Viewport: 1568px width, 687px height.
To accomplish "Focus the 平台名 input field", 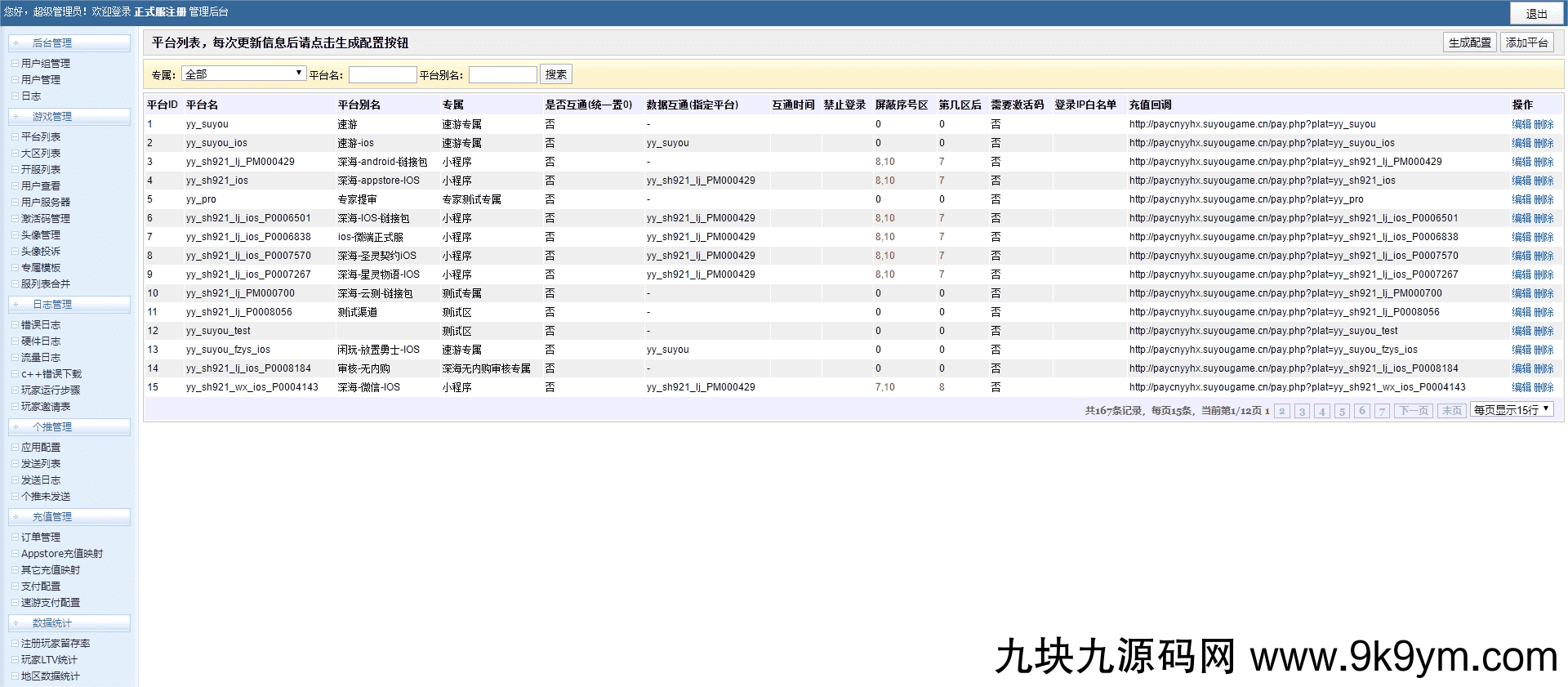I will 382,75.
